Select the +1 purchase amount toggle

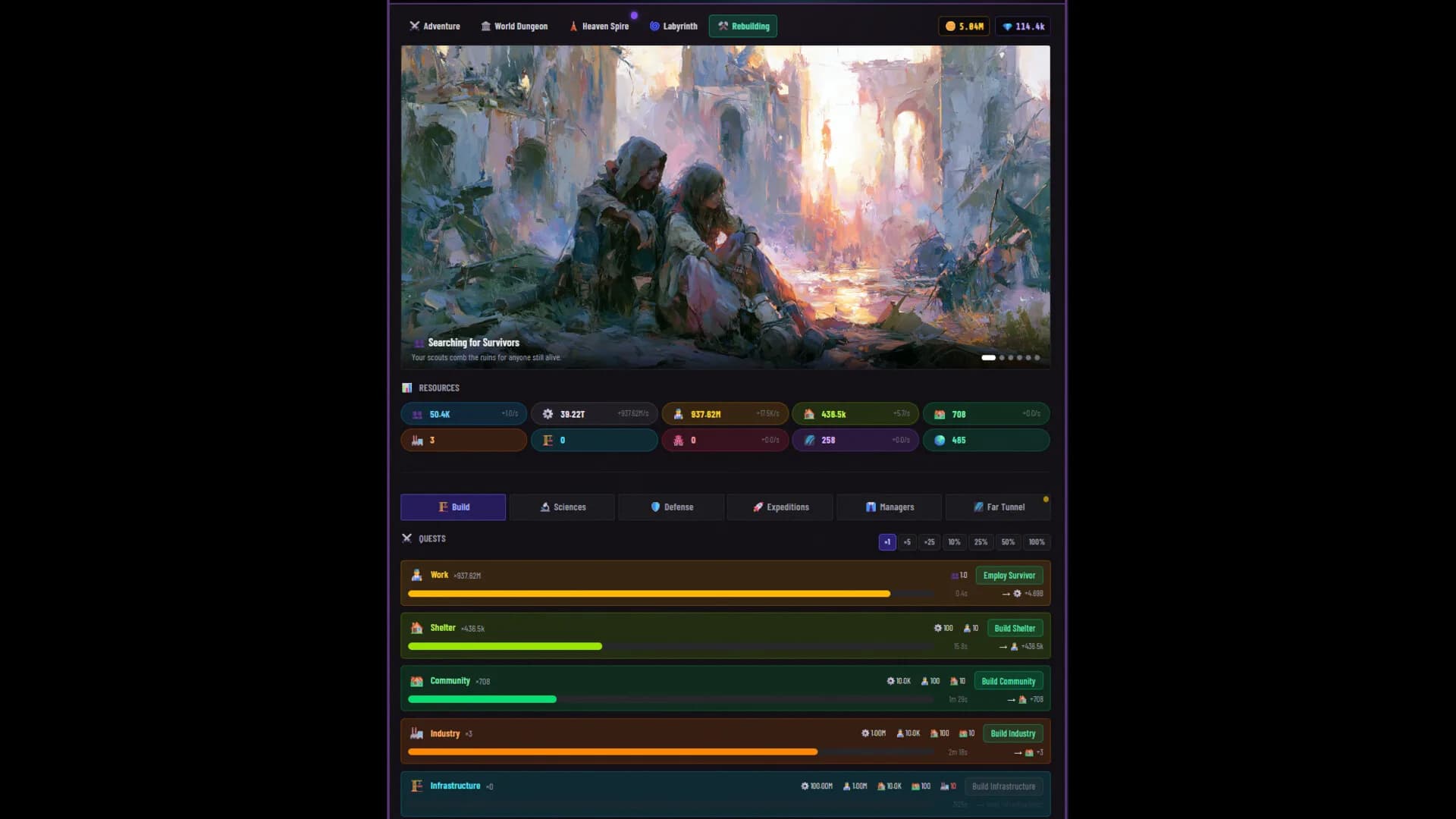[x=887, y=542]
